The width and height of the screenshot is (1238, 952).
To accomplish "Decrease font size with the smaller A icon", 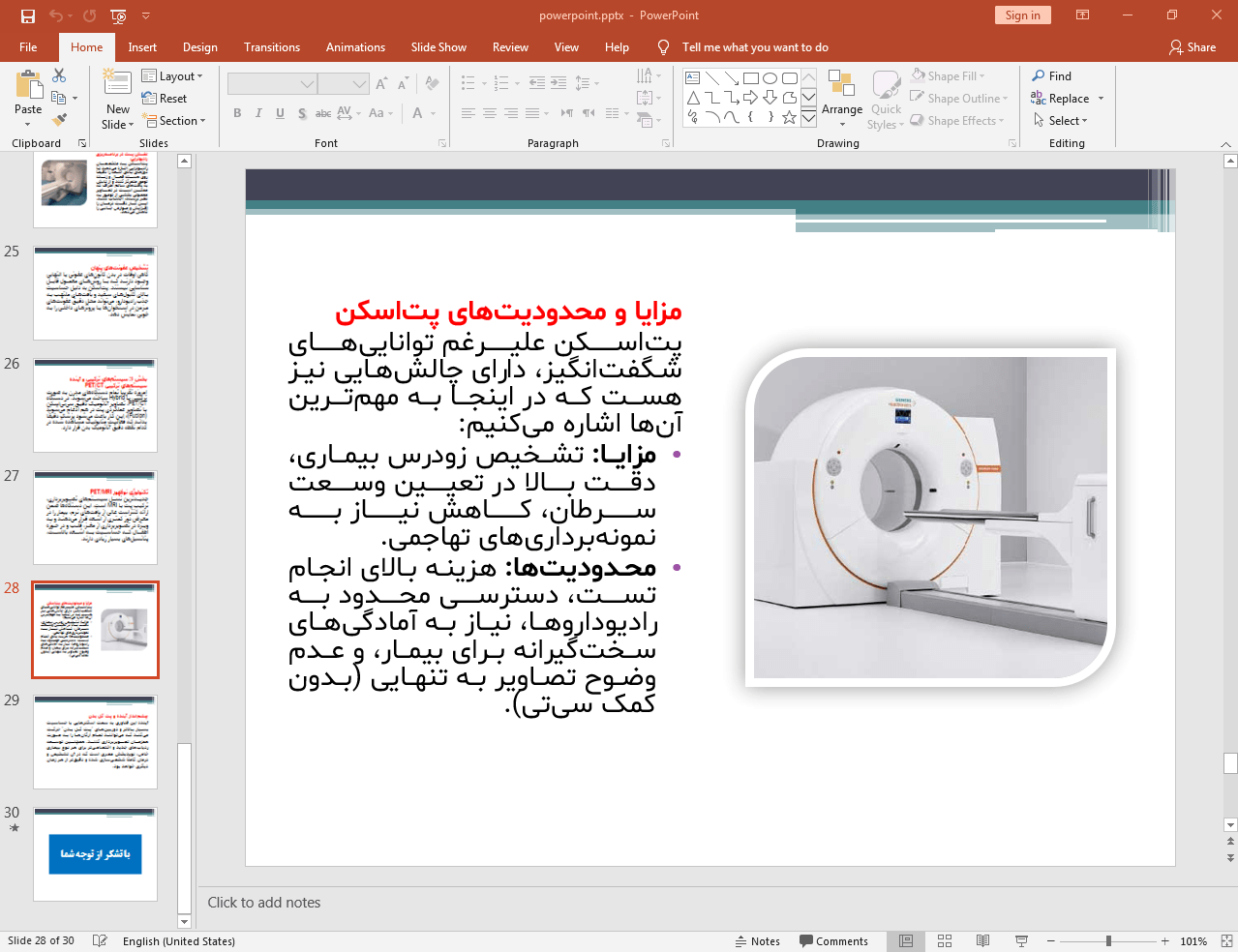I will click(403, 84).
